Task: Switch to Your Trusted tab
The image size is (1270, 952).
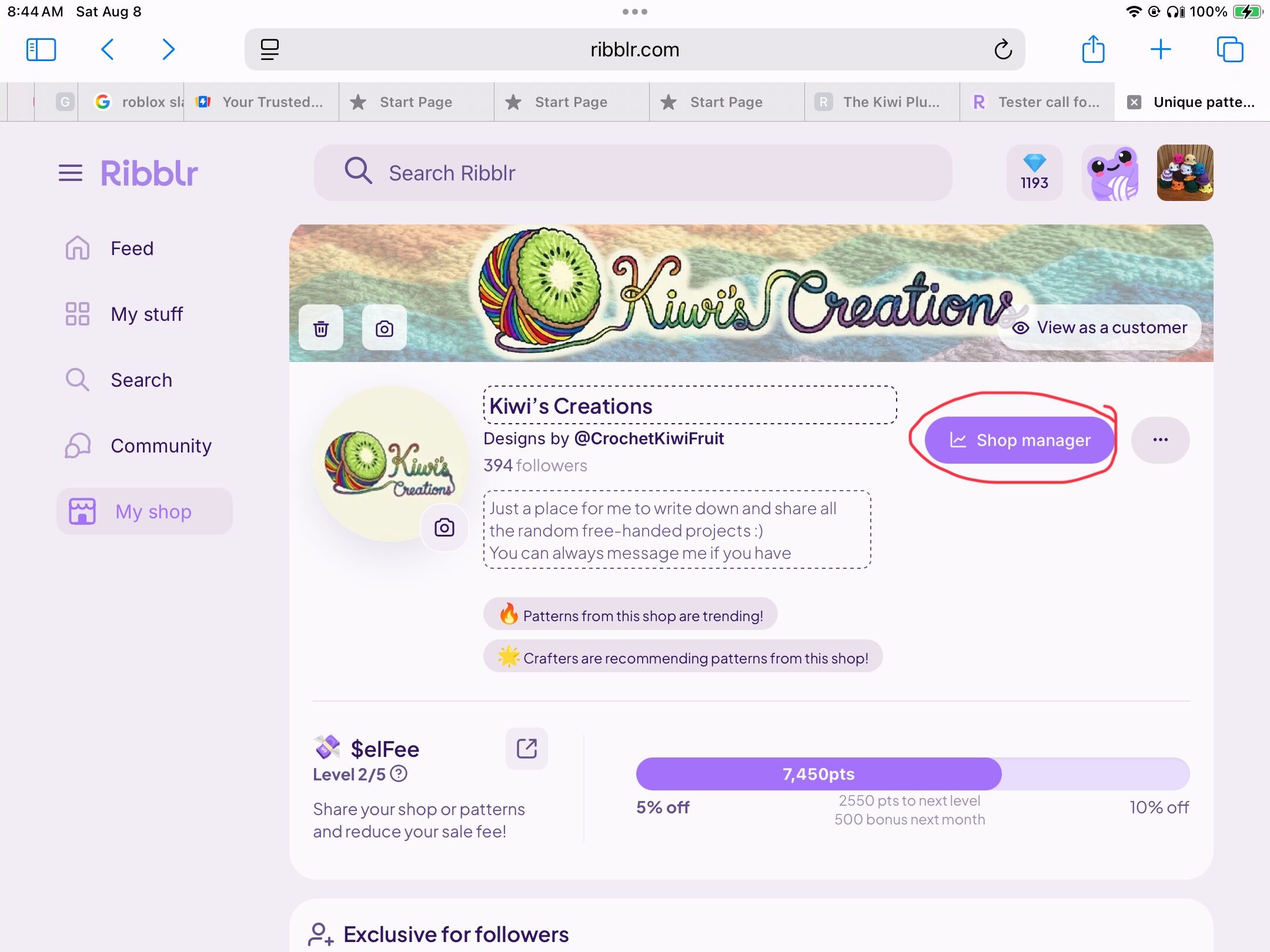Action: coord(261,102)
